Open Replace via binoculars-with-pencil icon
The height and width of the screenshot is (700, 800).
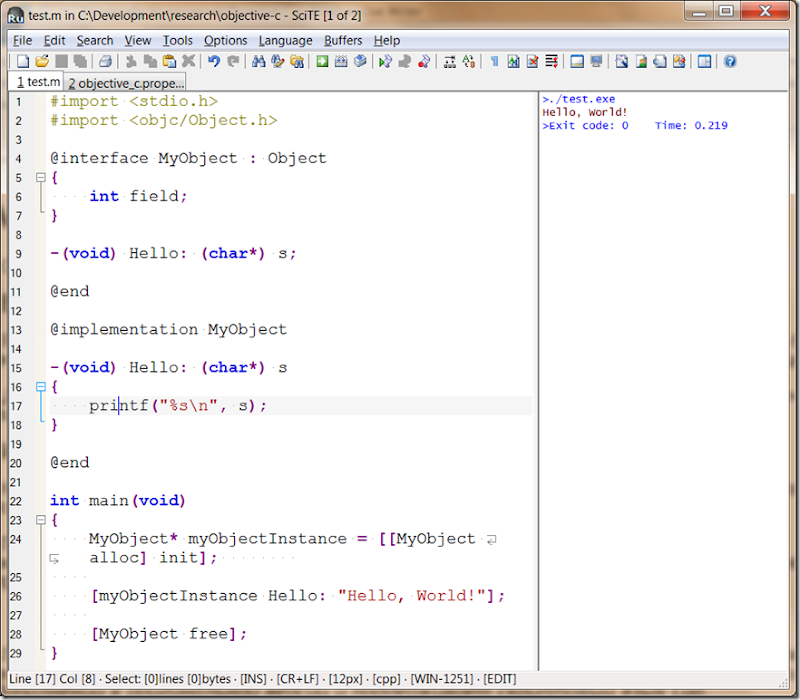(x=278, y=62)
